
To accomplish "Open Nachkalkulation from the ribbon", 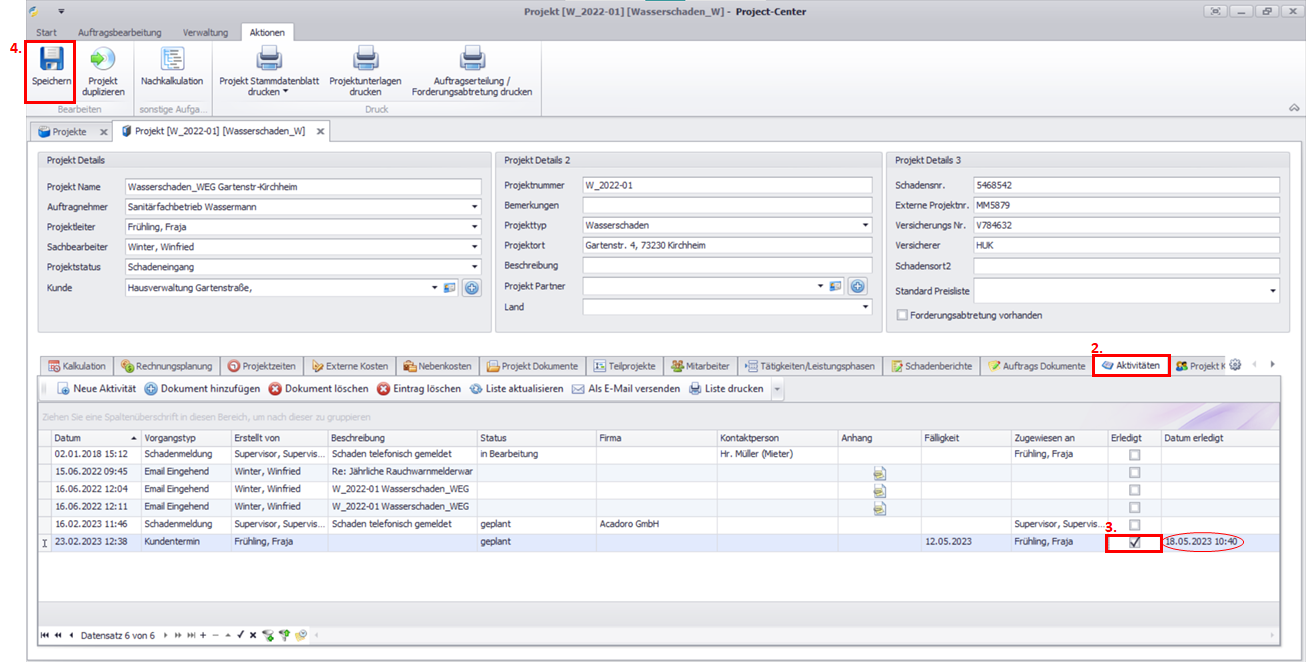I will pos(172,59).
